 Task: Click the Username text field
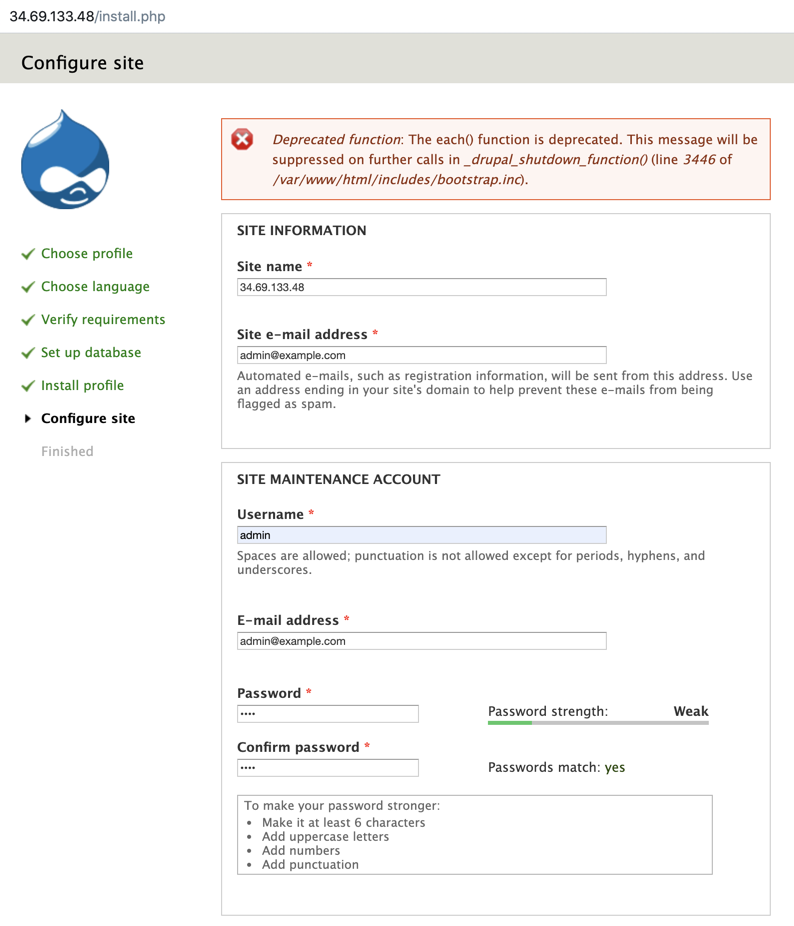[421, 535]
